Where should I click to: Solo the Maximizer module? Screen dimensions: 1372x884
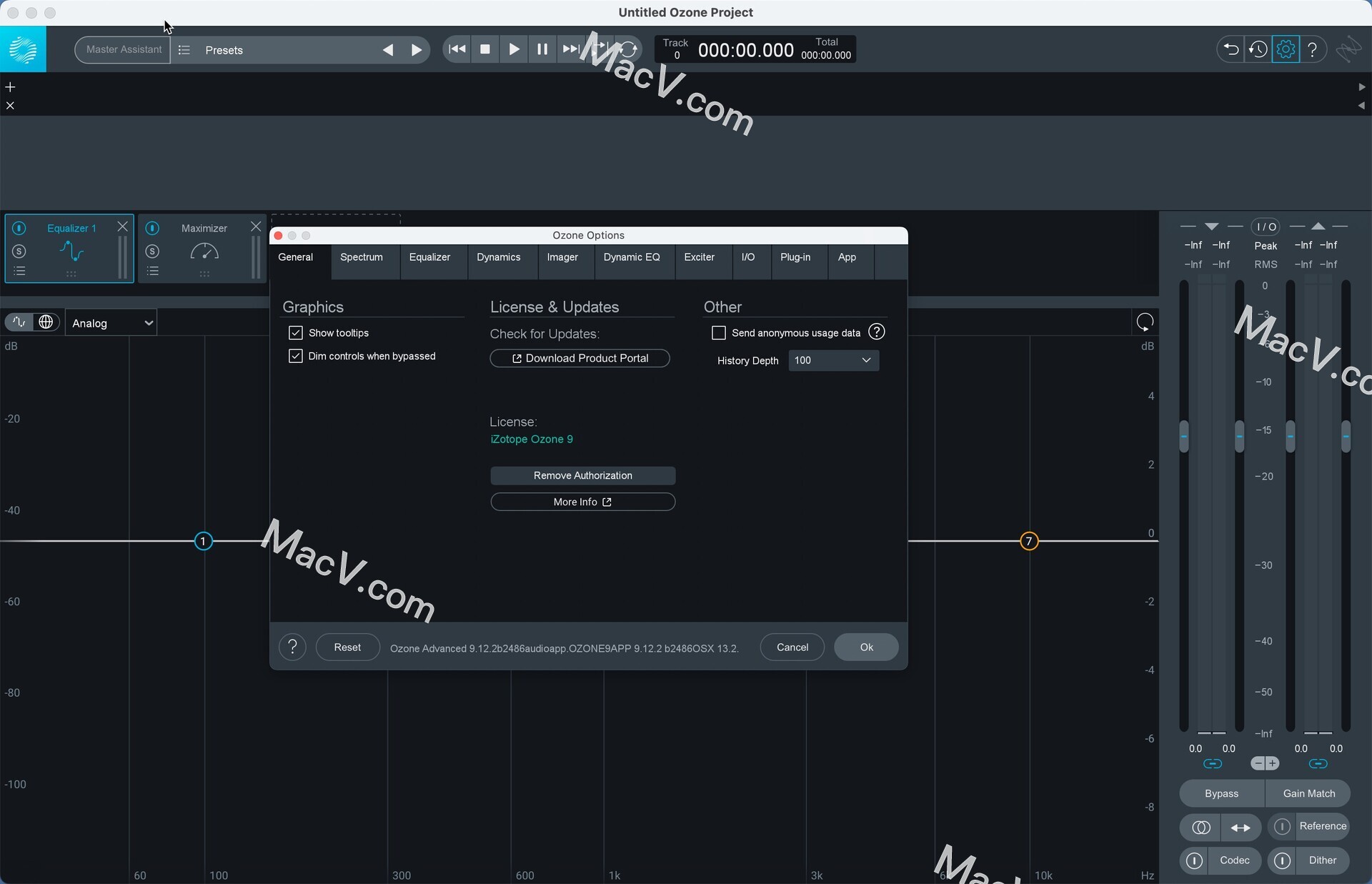152,252
